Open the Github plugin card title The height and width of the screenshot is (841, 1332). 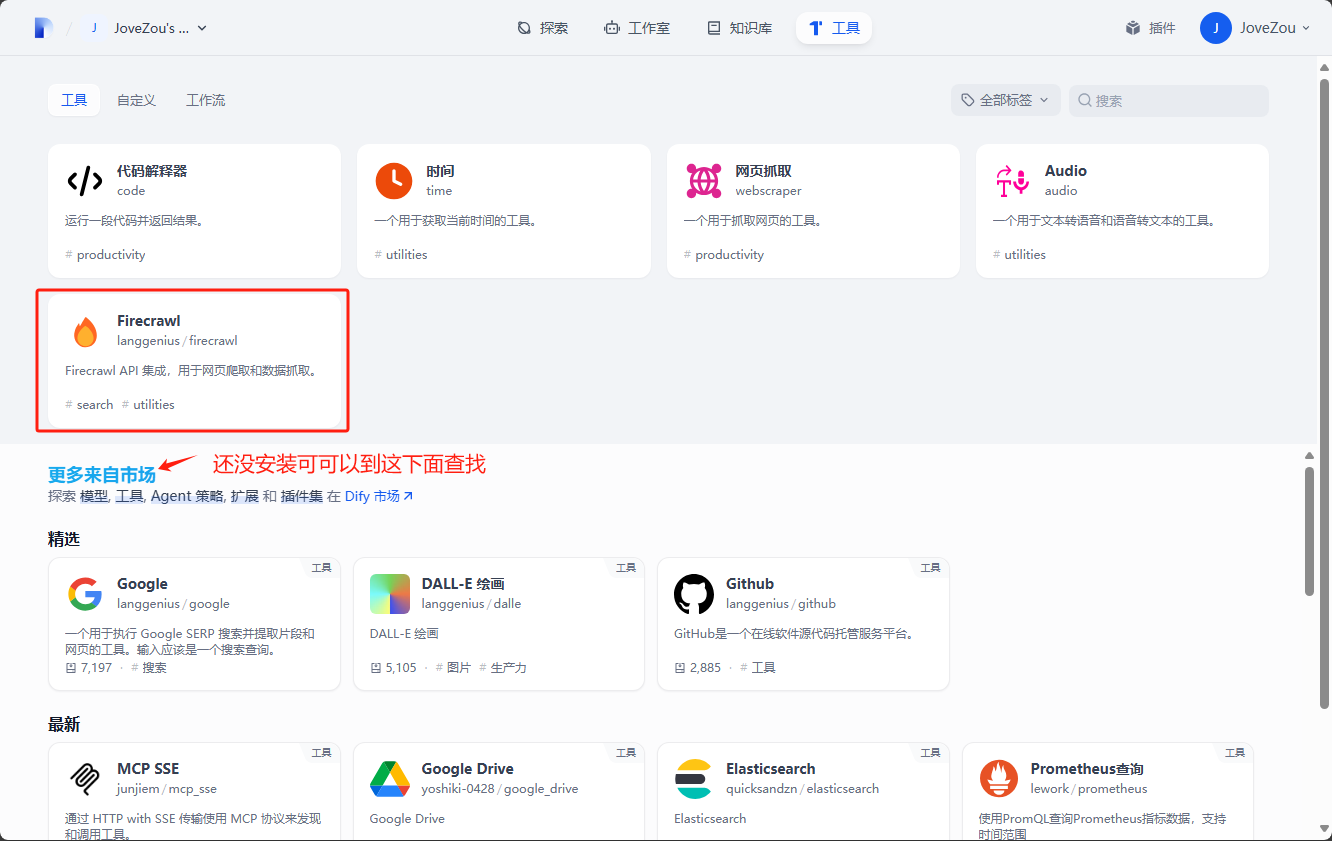click(x=750, y=584)
